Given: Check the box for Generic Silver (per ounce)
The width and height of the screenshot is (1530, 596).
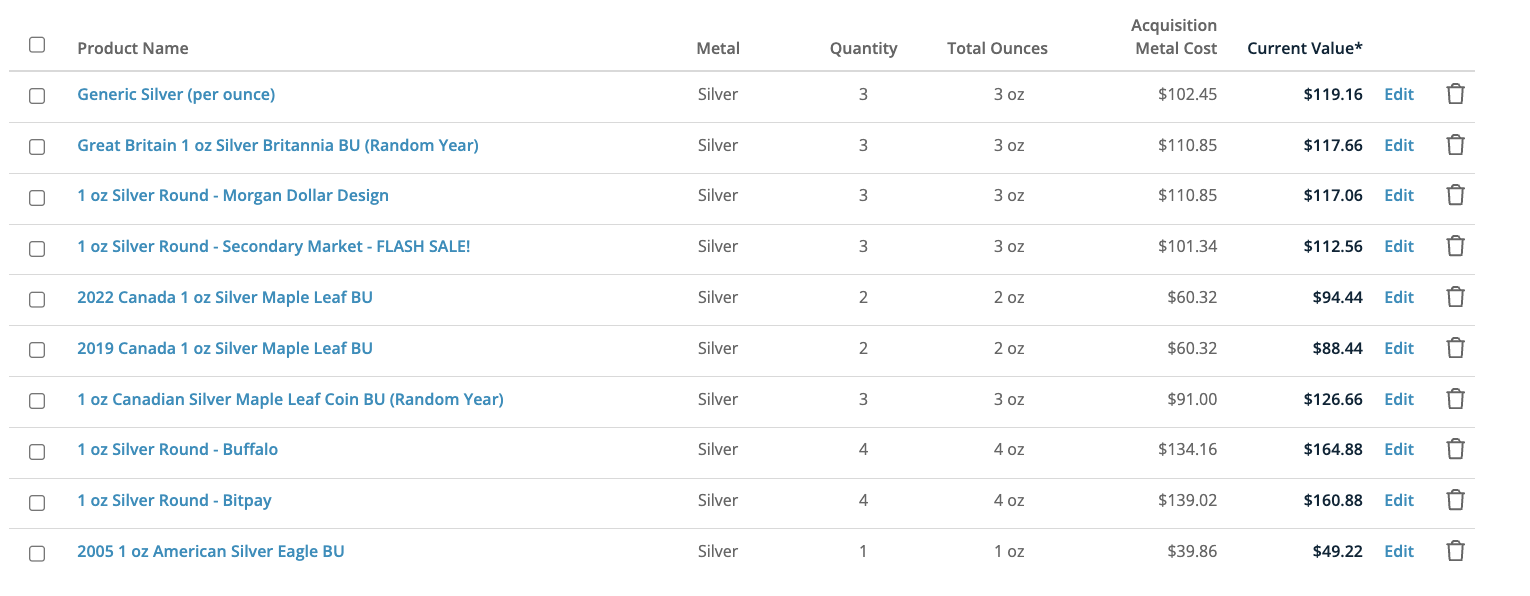Looking at the screenshot, I should 37,96.
